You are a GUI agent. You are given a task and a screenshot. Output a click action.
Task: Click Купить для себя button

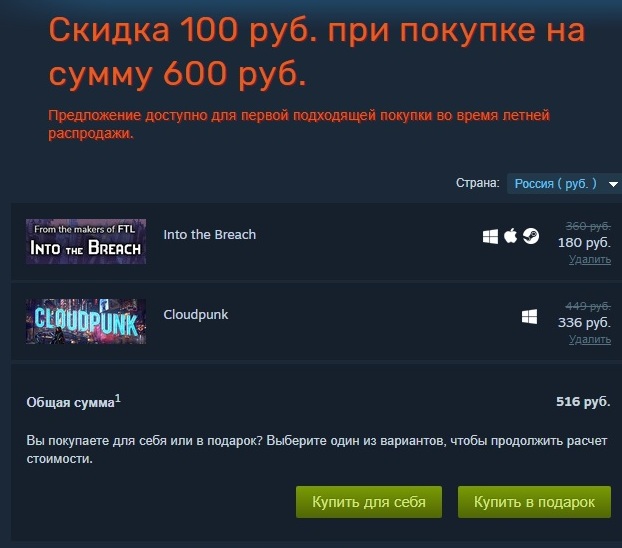pos(369,502)
